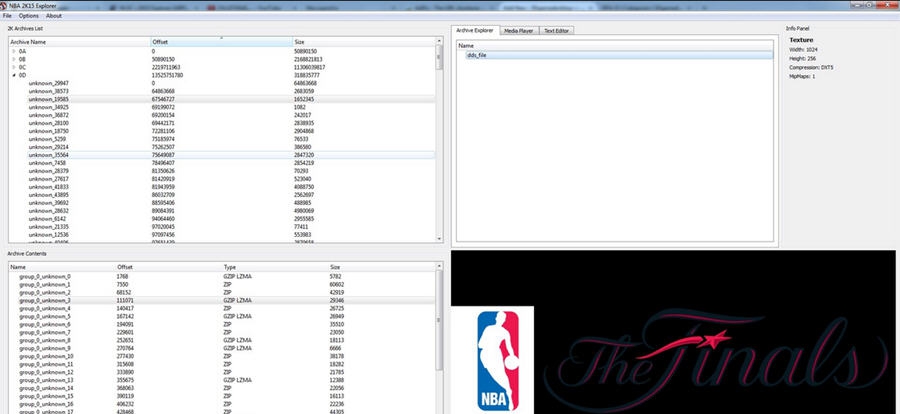Select group_0_unknown_12 in Archive Contents
Screen dimensions: 900x414
click(46, 372)
